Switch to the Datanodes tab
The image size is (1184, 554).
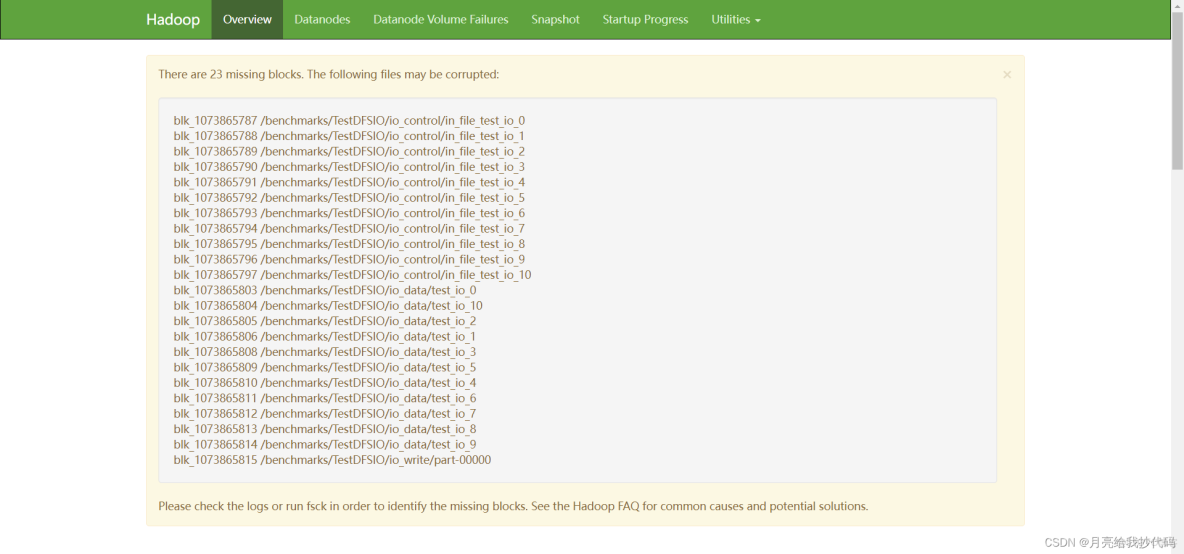coord(322,20)
